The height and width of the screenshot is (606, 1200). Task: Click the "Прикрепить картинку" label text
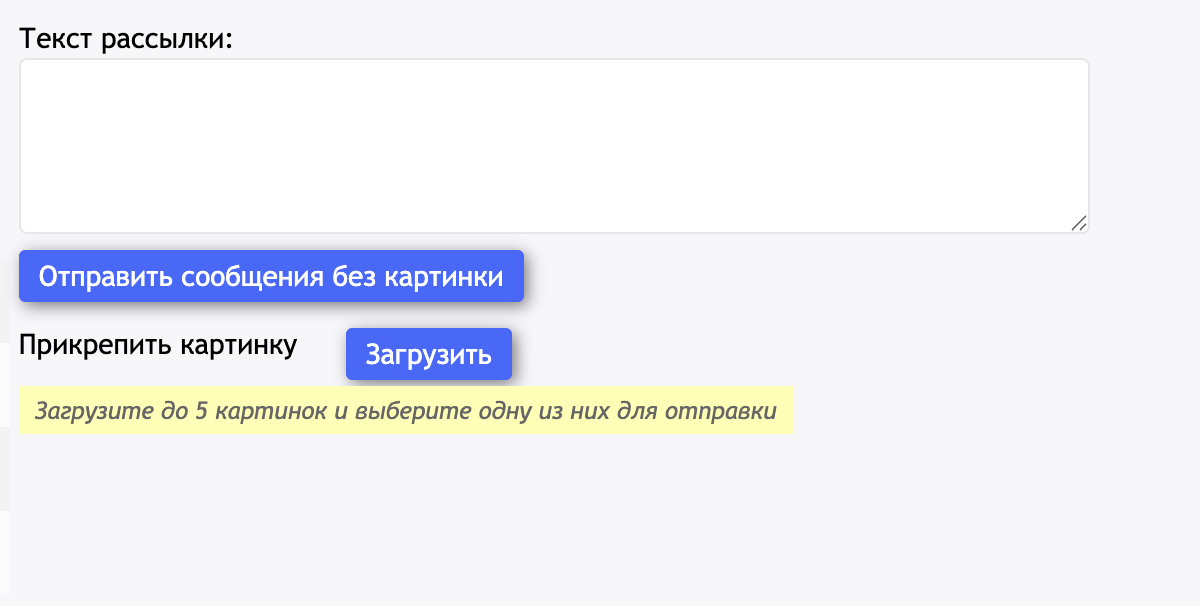(x=158, y=345)
